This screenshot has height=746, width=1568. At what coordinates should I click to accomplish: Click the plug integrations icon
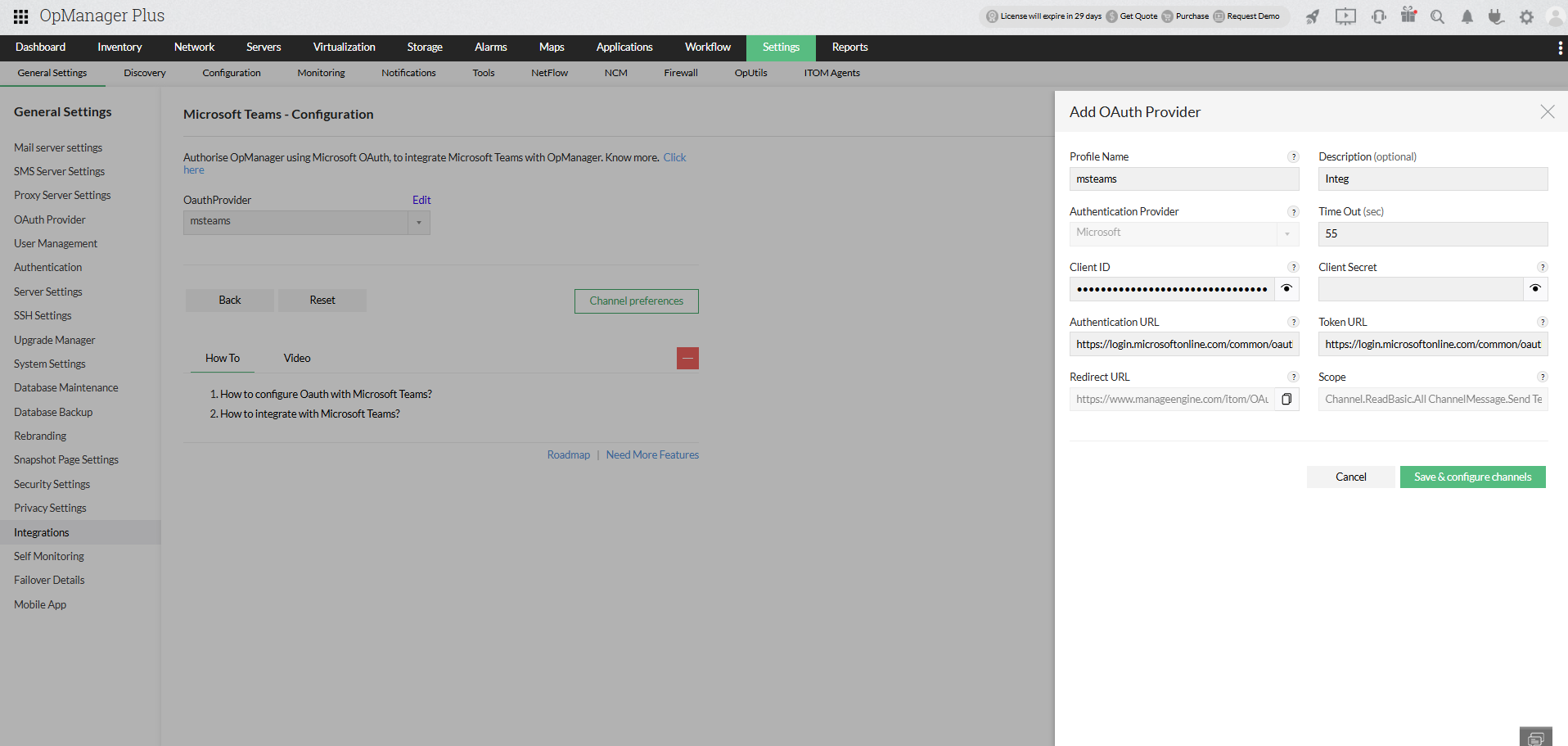pos(1497,16)
